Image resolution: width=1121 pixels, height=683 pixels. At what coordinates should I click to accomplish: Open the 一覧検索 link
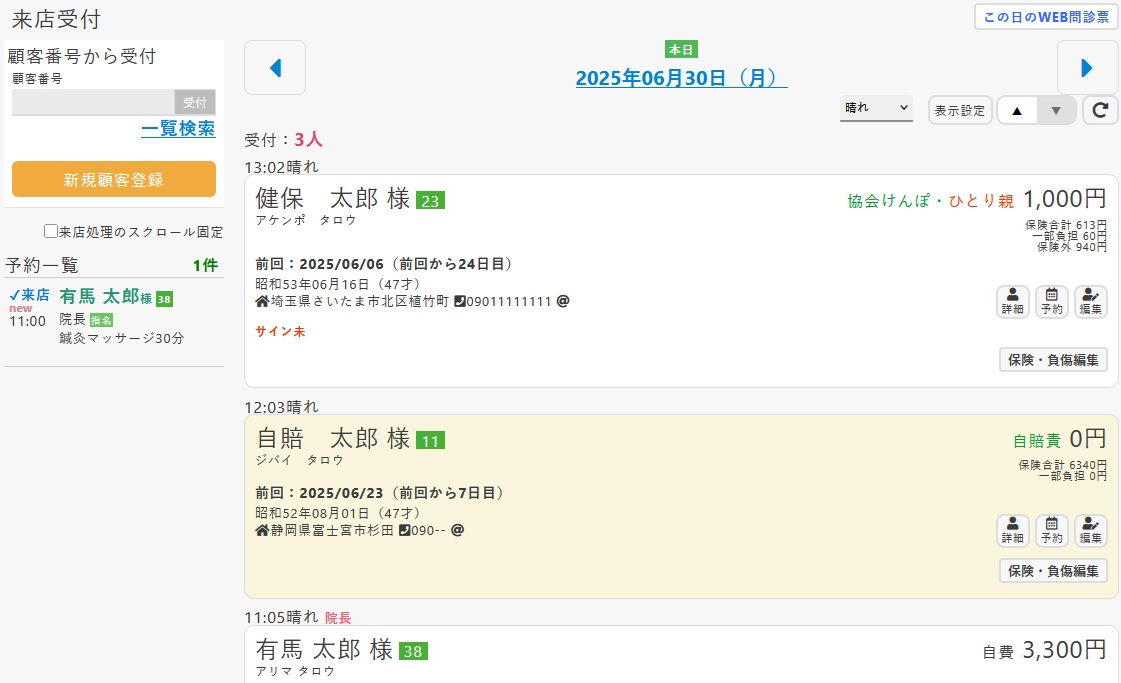tap(178, 129)
